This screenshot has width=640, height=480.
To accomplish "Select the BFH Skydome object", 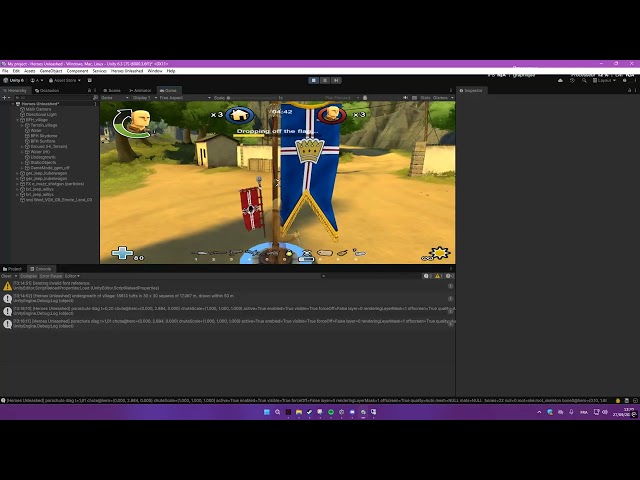I will click(x=44, y=136).
